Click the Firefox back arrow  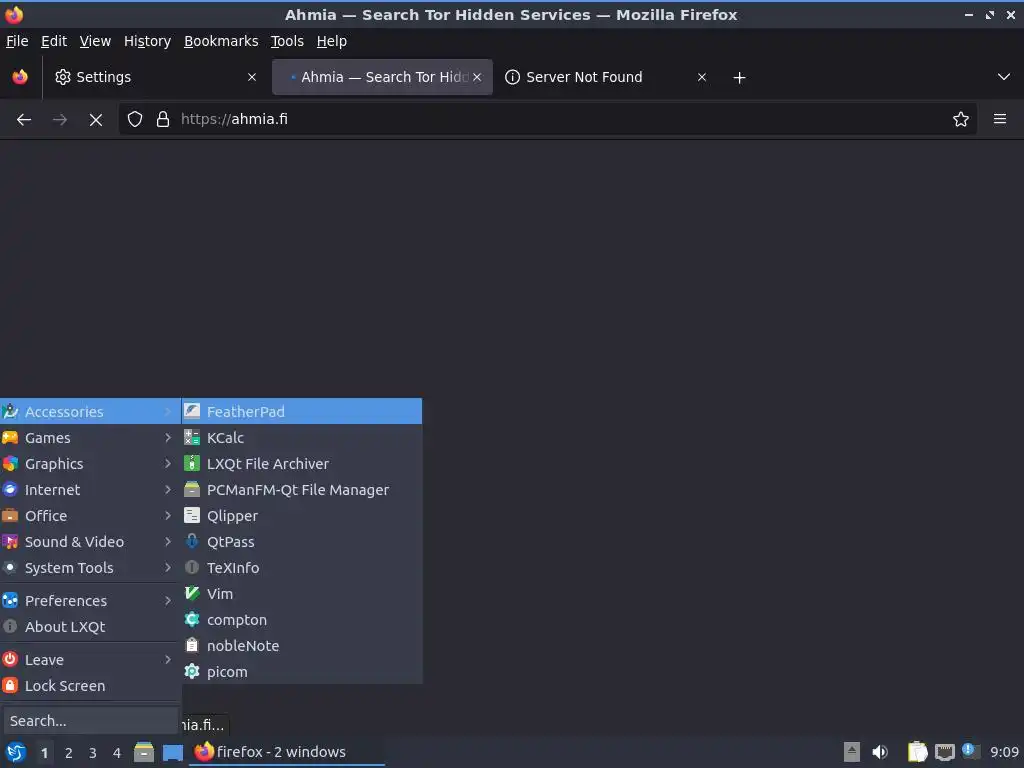(x=24, y=120)
